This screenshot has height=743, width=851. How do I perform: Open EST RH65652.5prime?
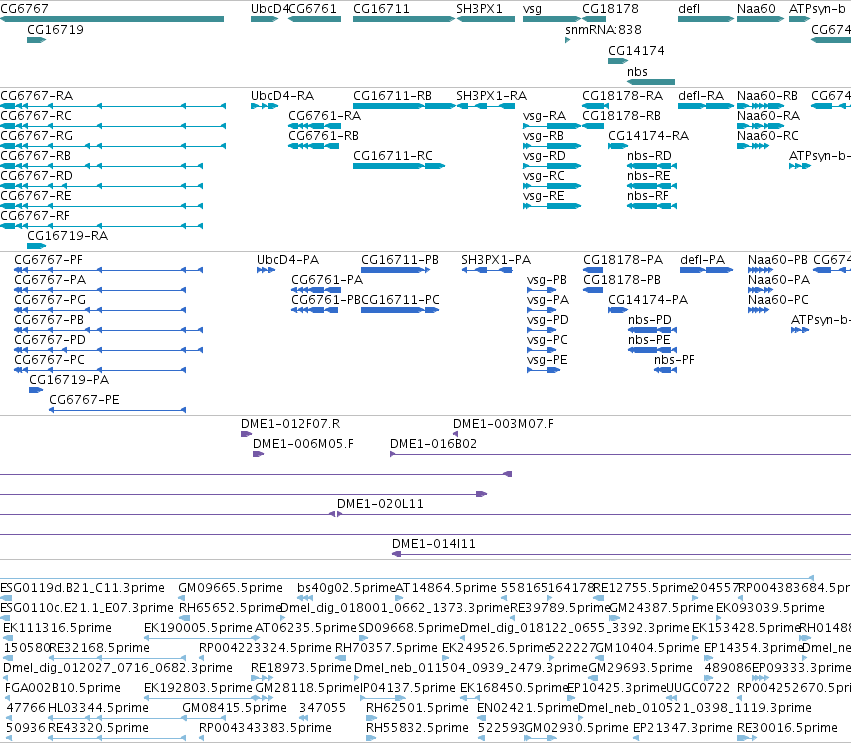[x=185, y=618]
